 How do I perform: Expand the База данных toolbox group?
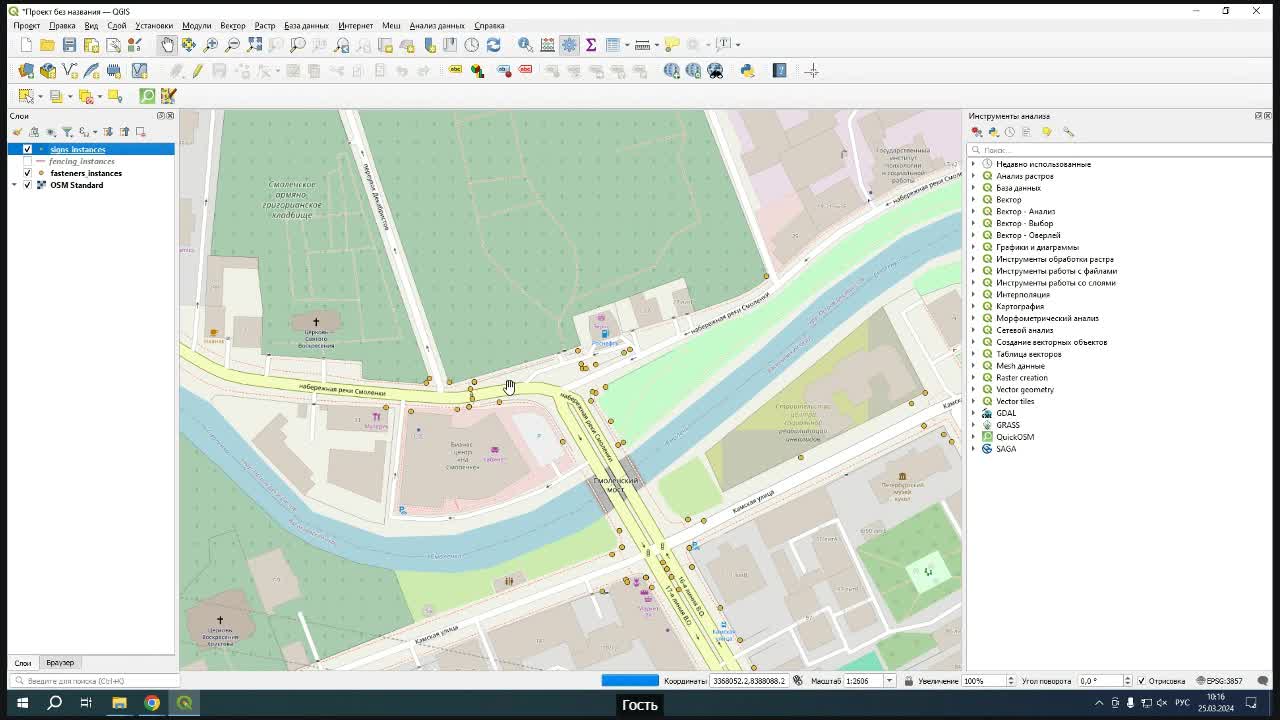974,188
